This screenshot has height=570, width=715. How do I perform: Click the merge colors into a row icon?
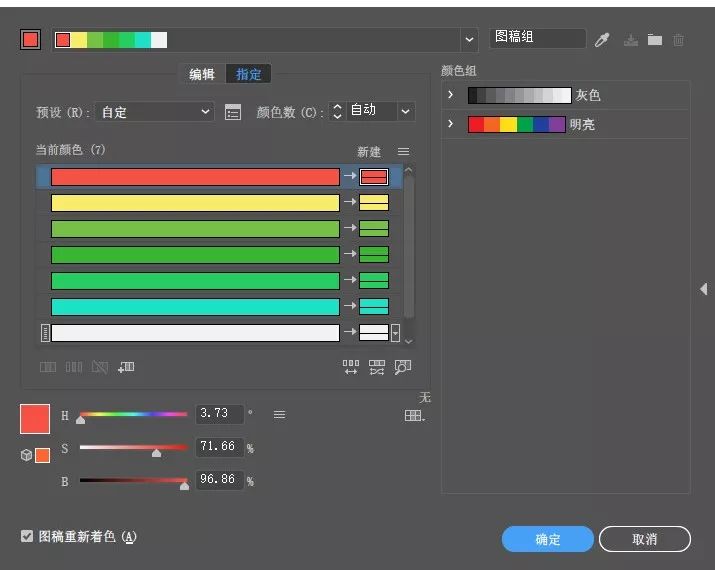tap(48, 367)
